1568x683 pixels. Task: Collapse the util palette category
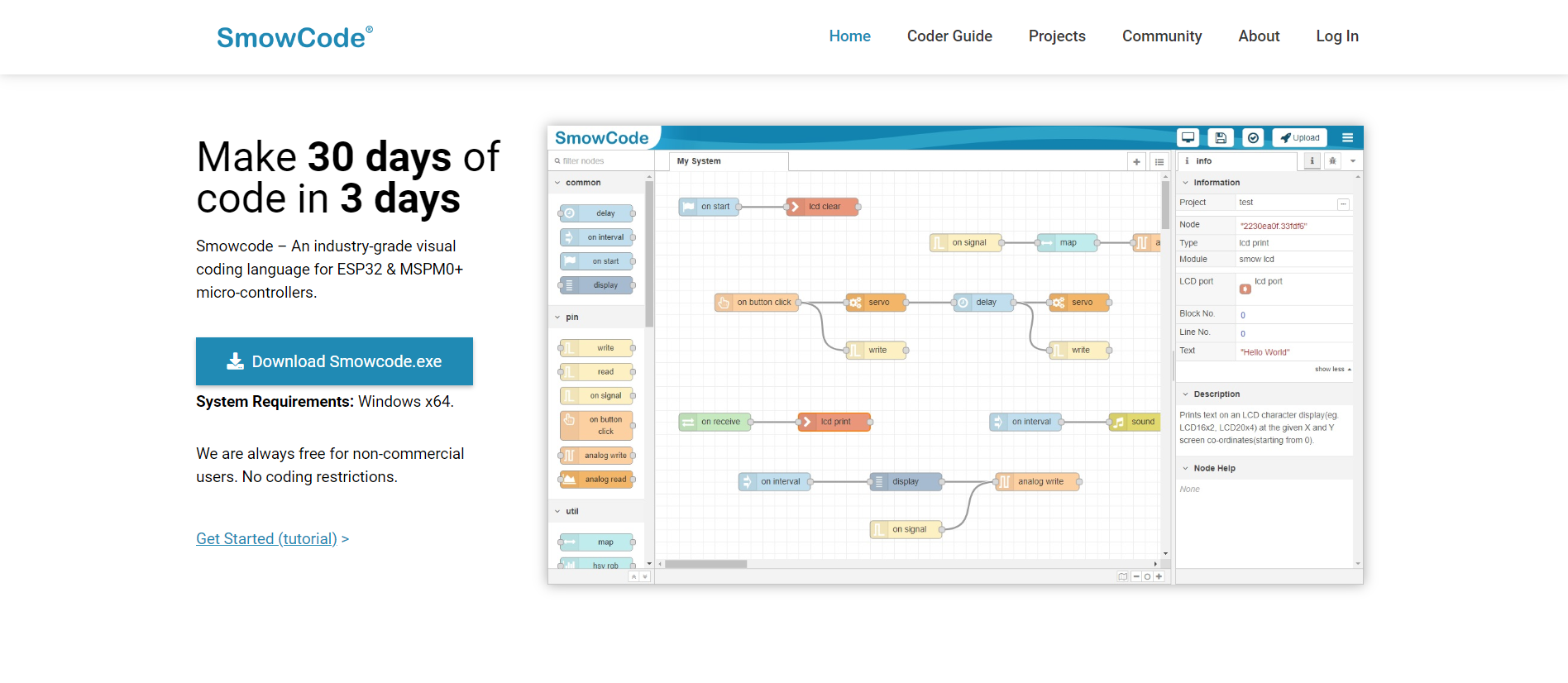pyautogui.click(x=596, y=512)
